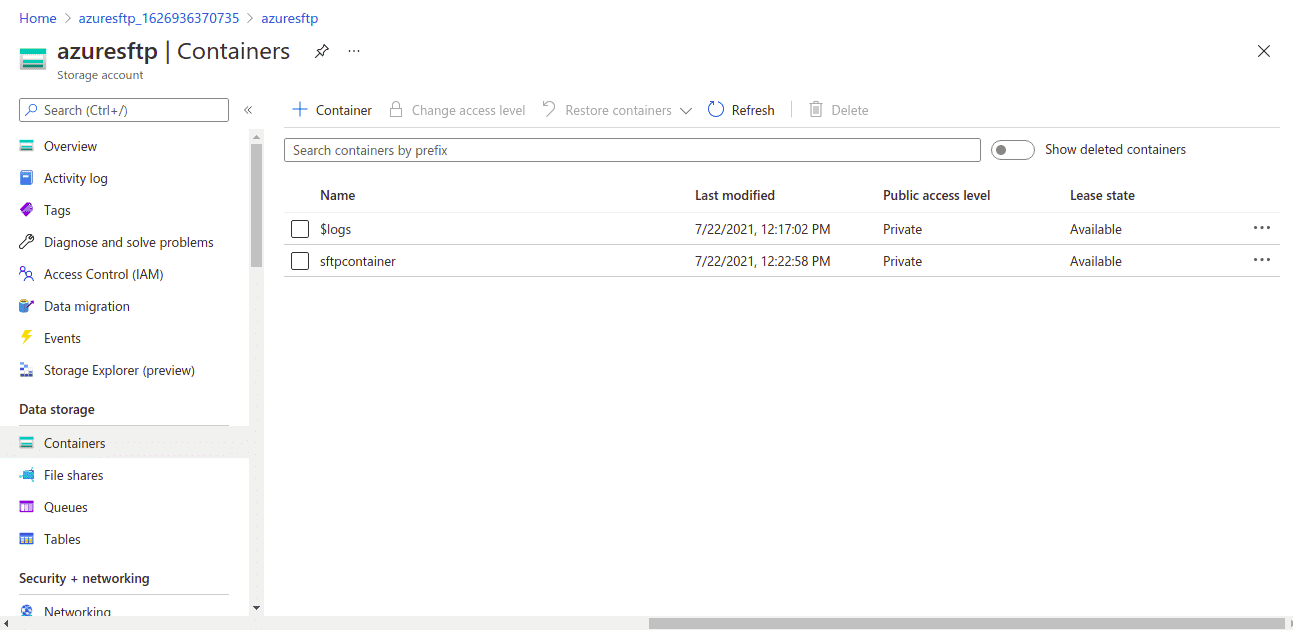Click the 7/22/2021, 12:22:58 PM timestamp
This screenshot has height=630, width=1293.
coord(763,261)
